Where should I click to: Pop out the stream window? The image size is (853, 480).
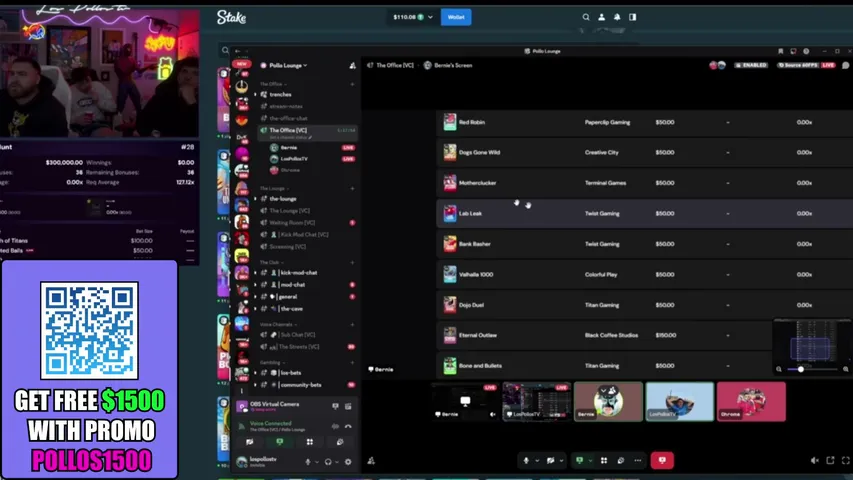pos(830,460)
